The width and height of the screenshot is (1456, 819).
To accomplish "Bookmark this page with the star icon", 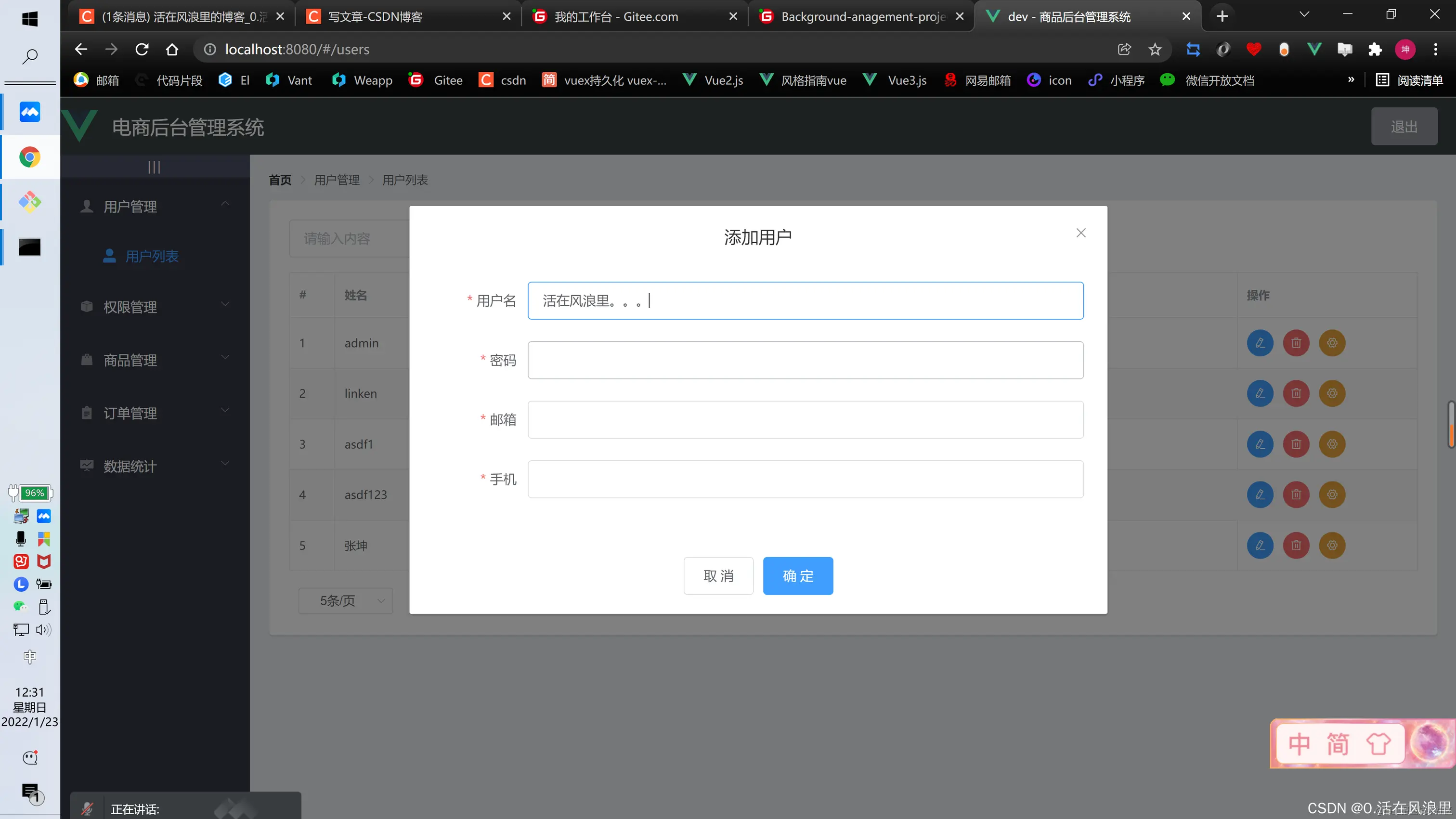I will (1155, 50).
